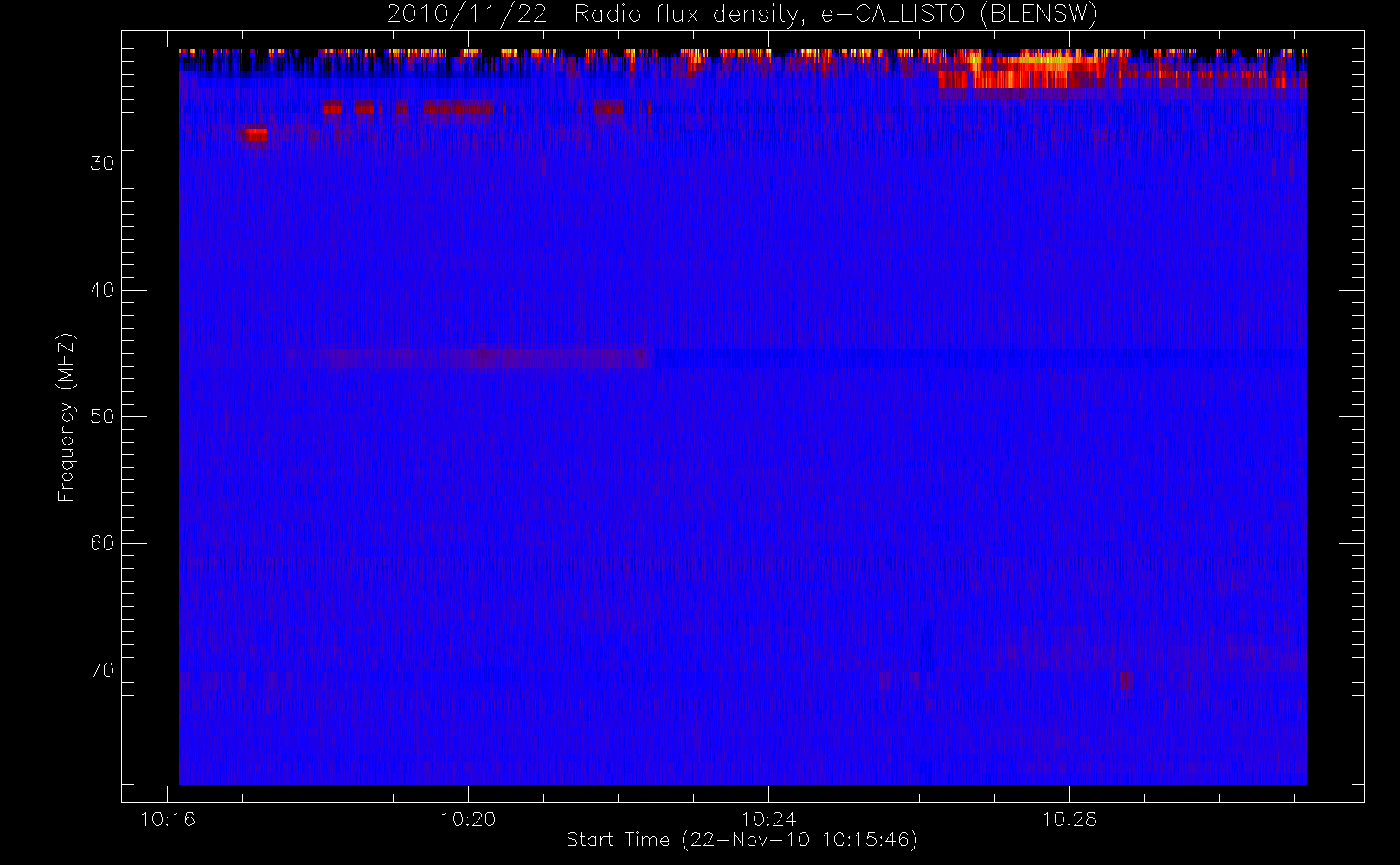
Task: Click the red emission patch just after 10:17
Action: [254, 134]
